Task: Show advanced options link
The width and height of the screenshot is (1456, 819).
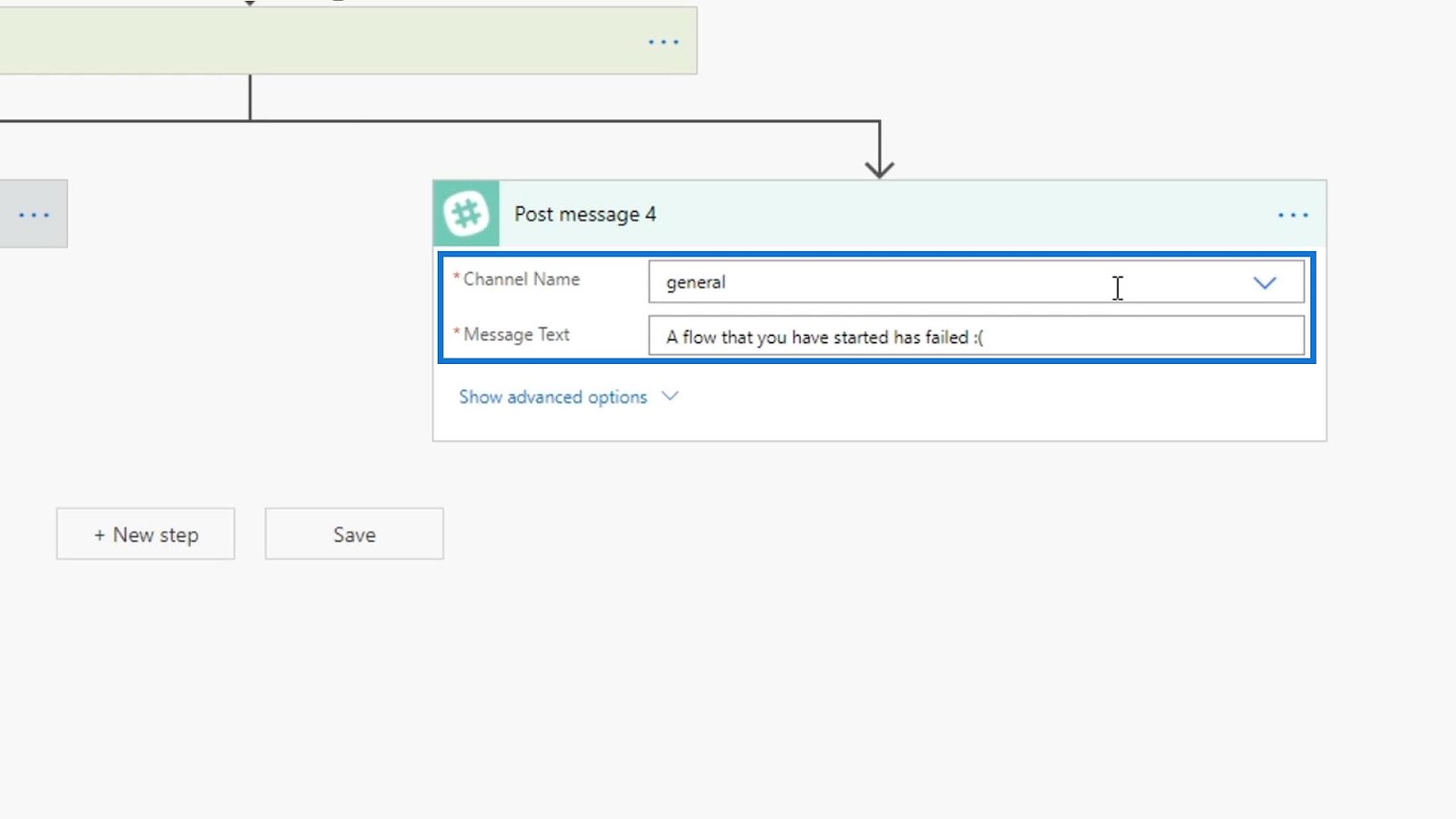Action: [552, 397]
